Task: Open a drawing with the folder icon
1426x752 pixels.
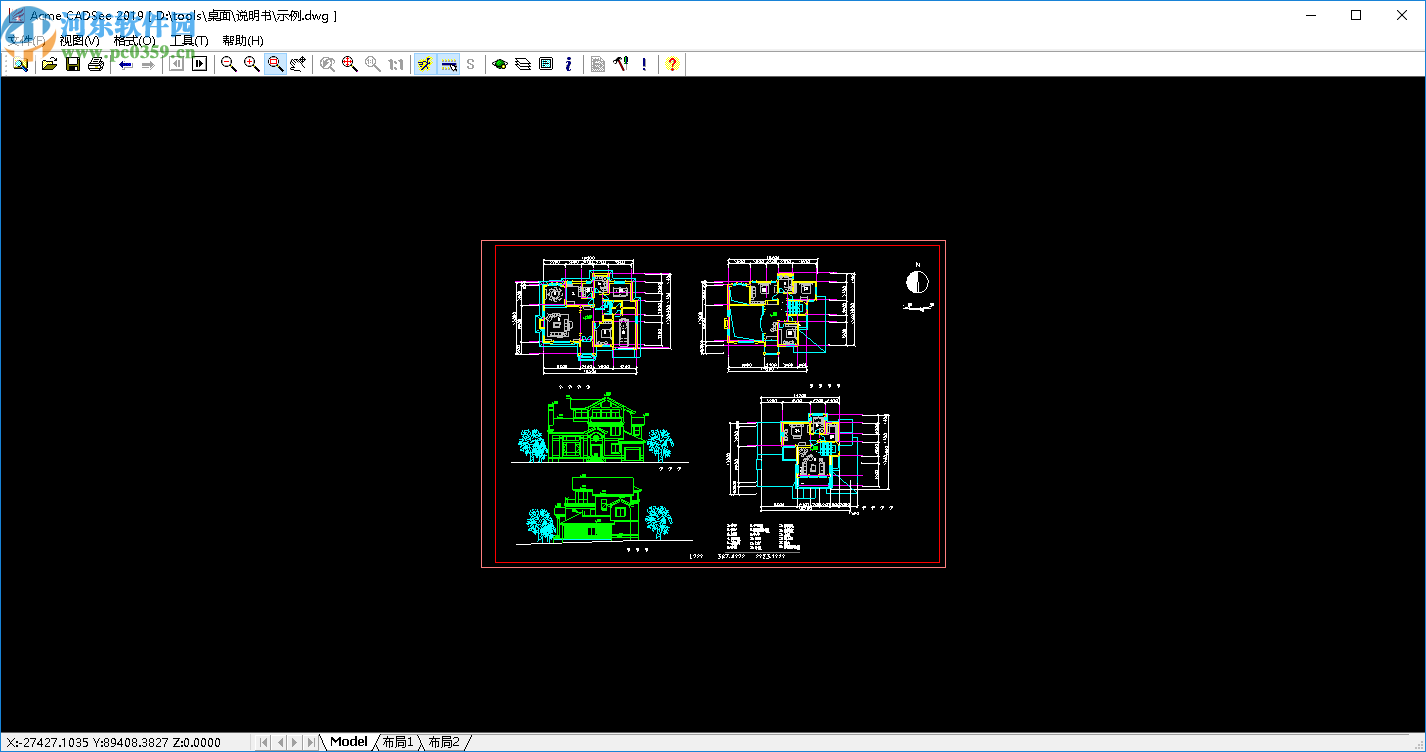Action: [49, 64]
